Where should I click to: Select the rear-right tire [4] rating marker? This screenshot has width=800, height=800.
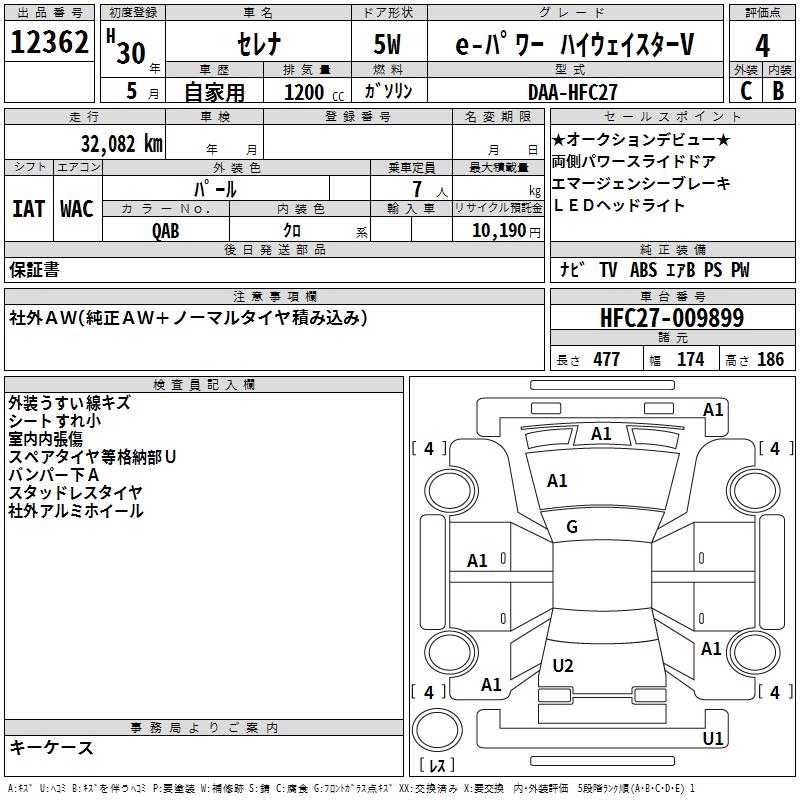tap(774, 692)
